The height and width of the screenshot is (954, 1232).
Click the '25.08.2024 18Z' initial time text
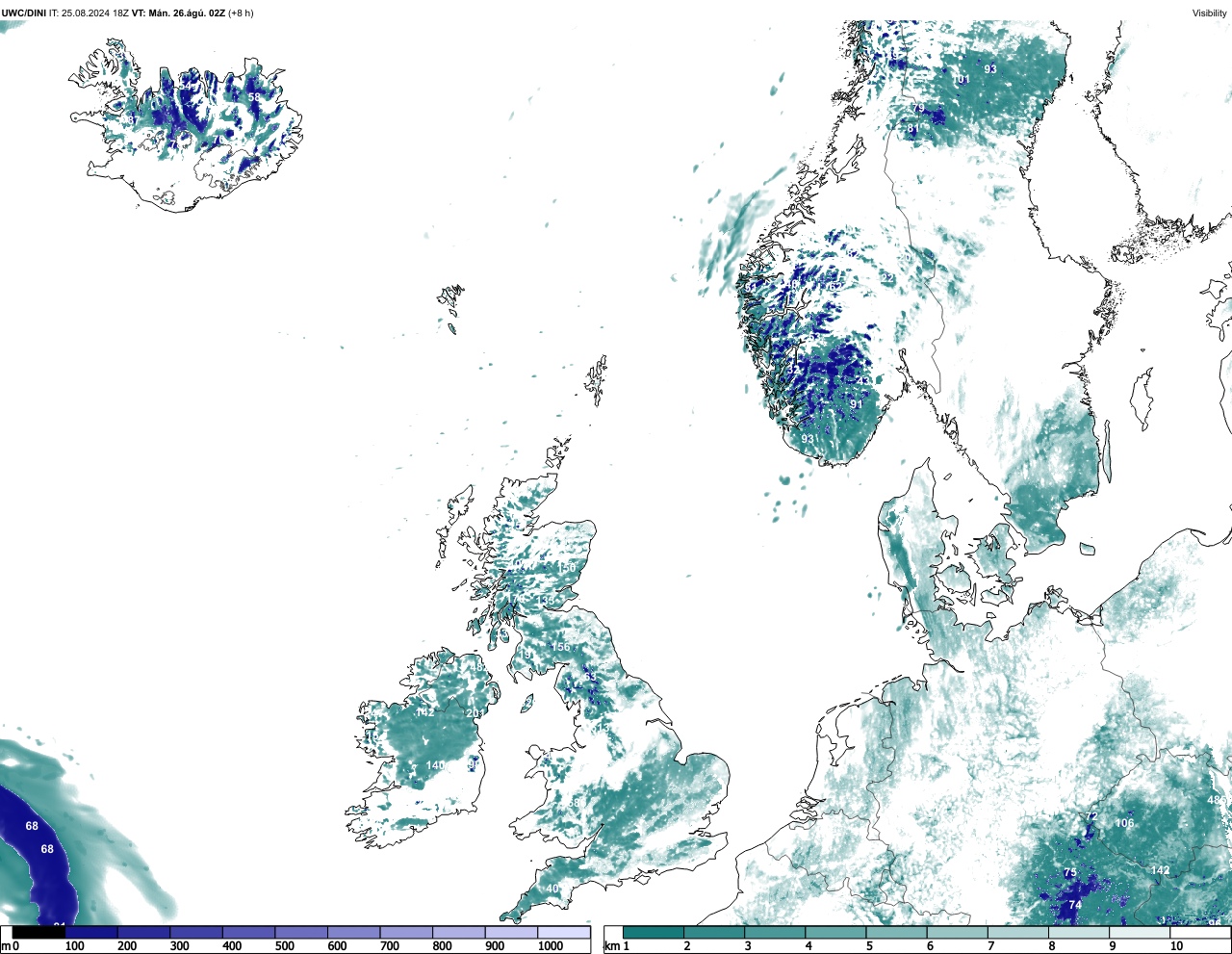pos(94,13)
